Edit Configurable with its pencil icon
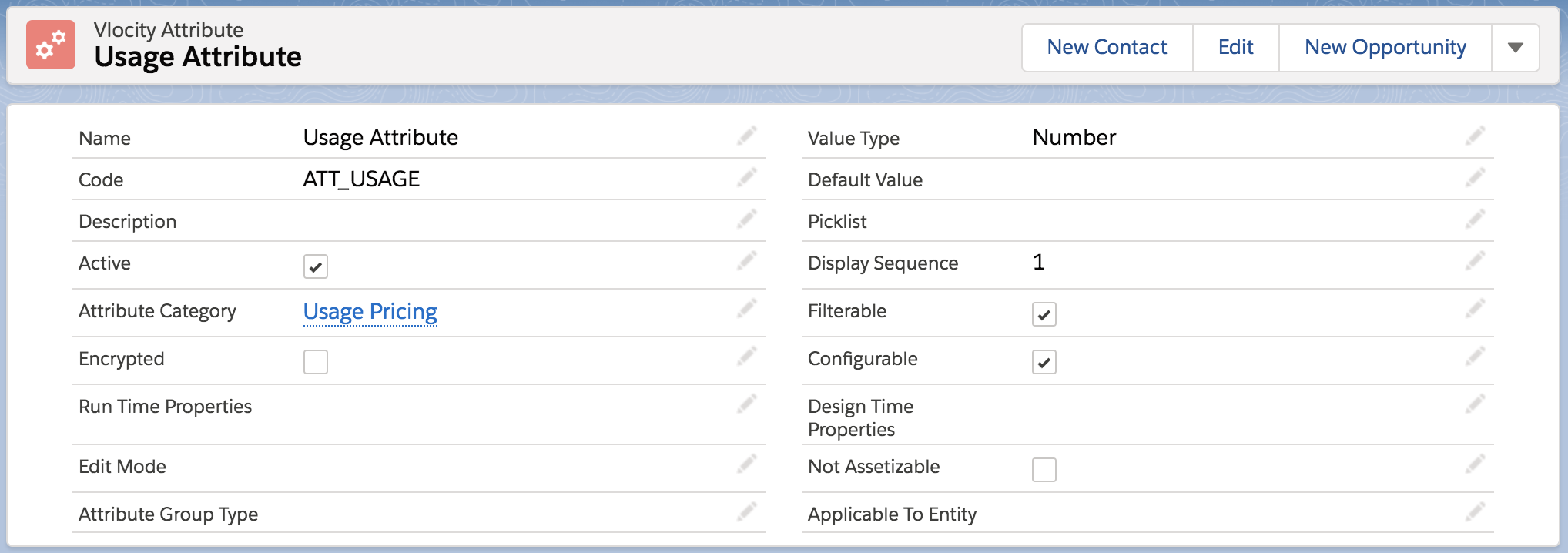This screenshot has width=1568, height=553. 1475,357
